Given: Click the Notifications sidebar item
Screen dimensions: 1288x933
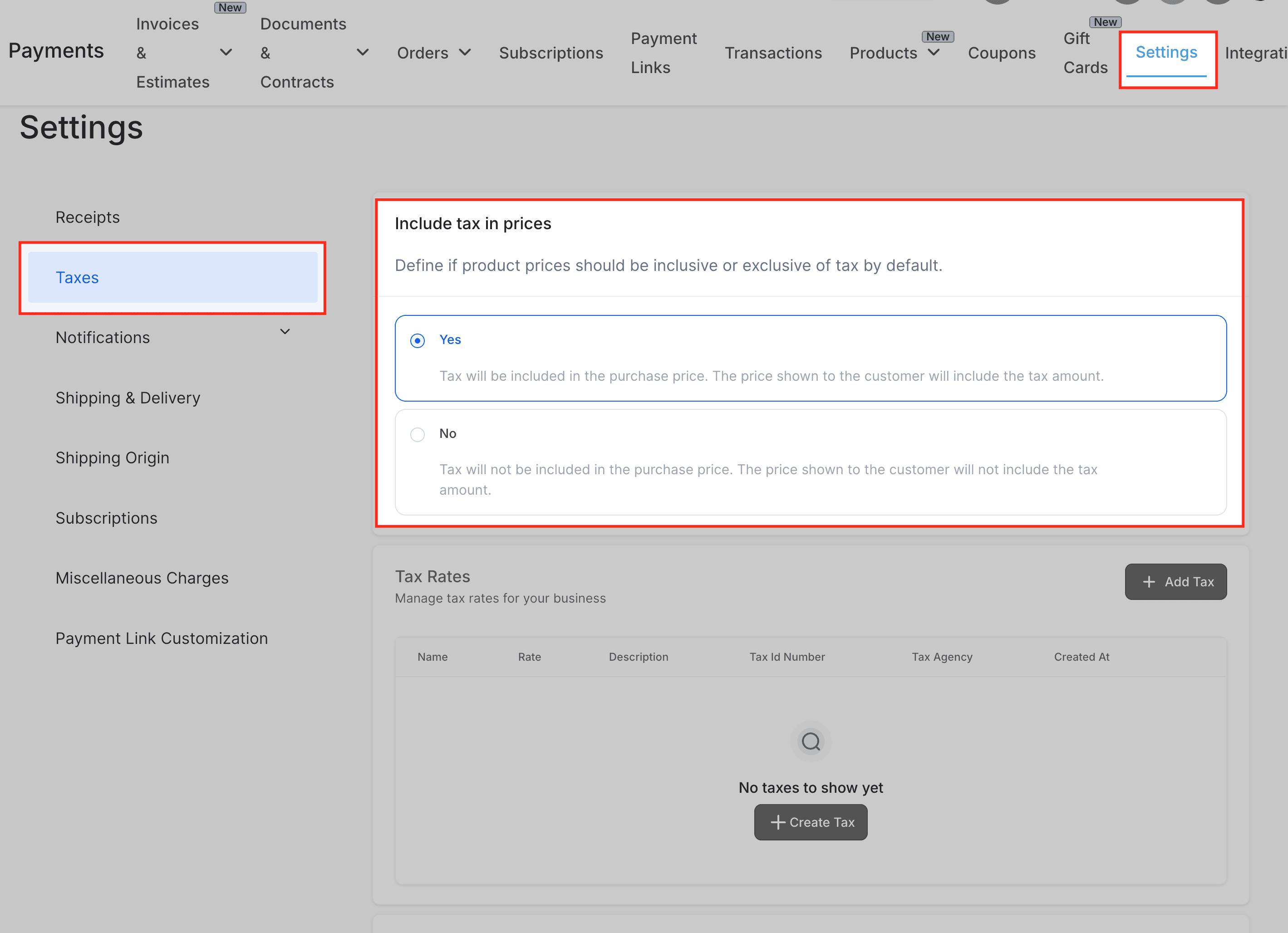Looking at the screenshot, I should (103, 337).
